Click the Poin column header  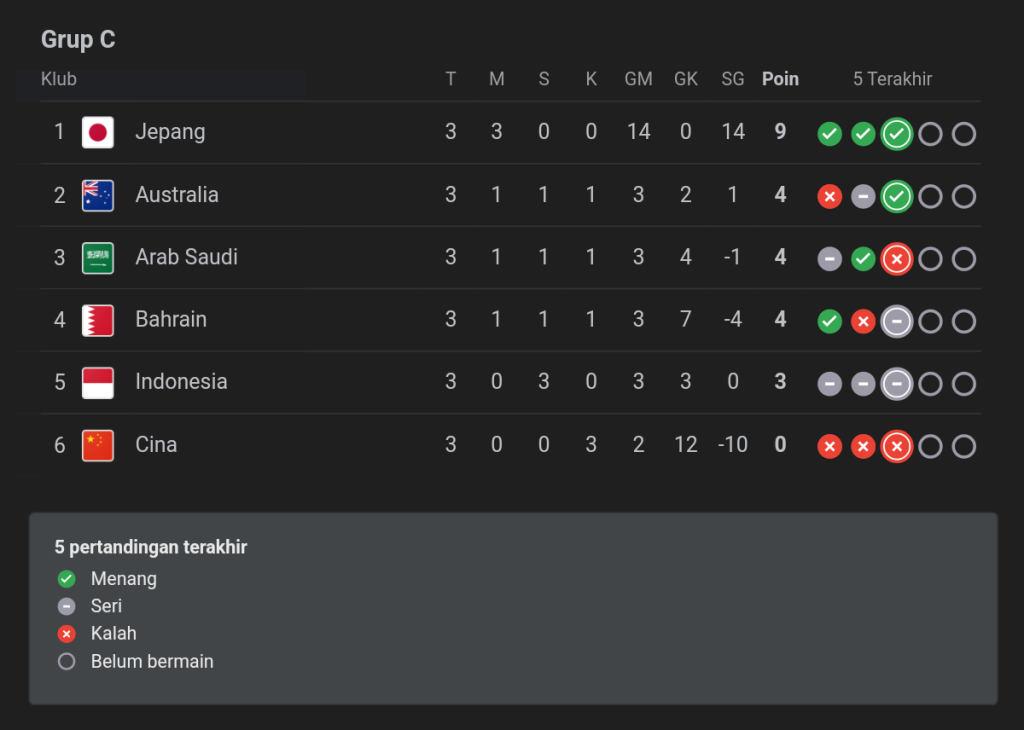780,79
